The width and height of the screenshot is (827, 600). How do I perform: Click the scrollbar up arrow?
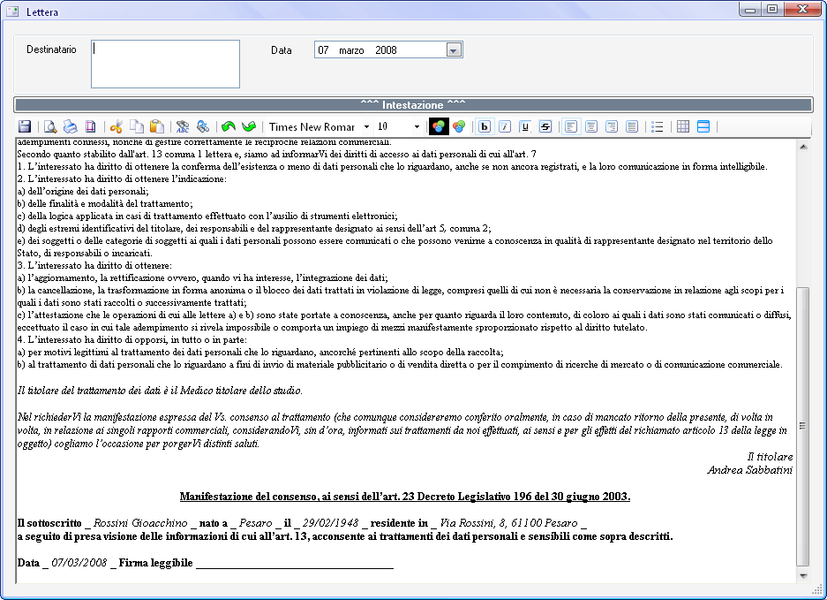(803, 147)
